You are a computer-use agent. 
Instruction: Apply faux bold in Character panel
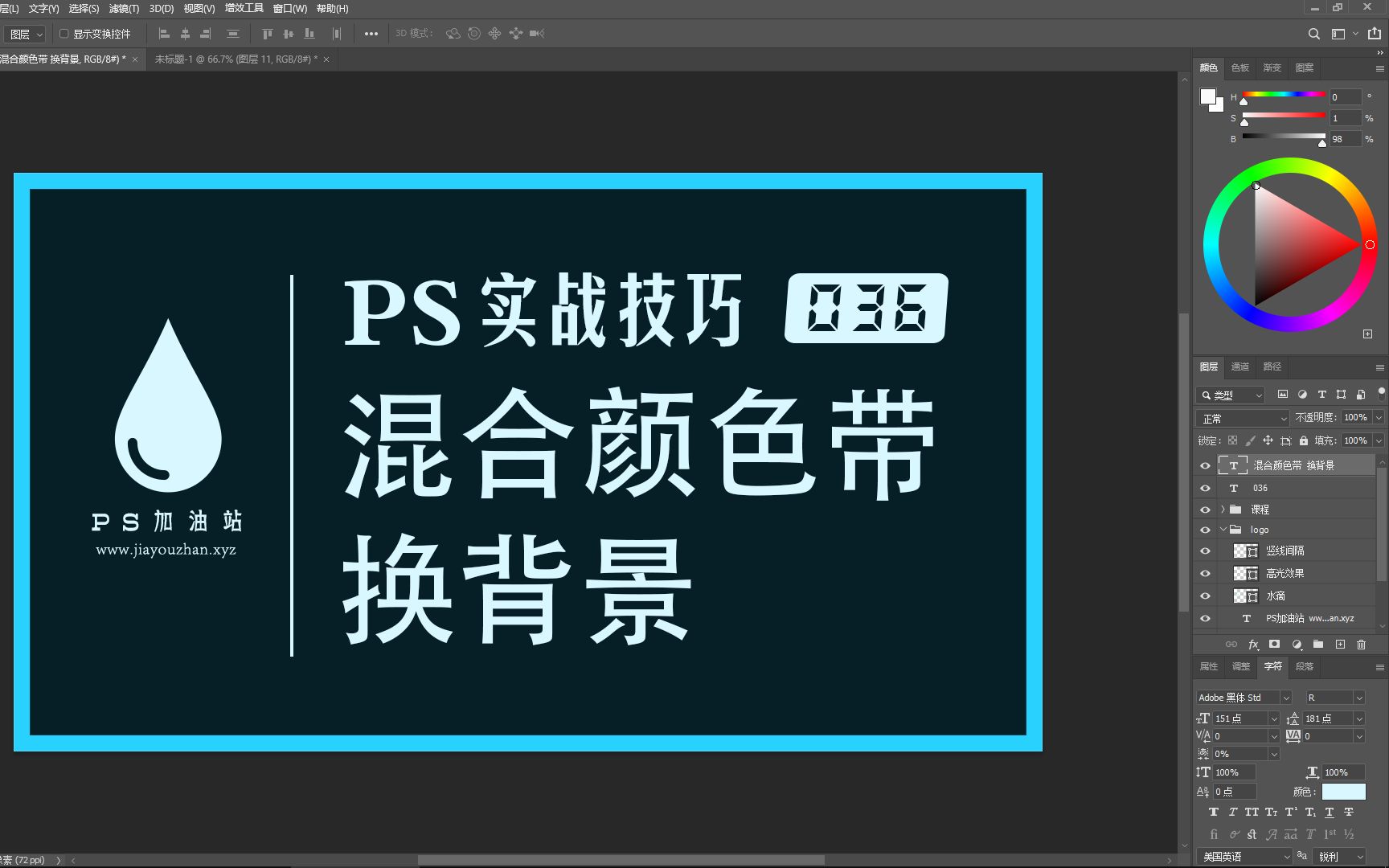1214,813
